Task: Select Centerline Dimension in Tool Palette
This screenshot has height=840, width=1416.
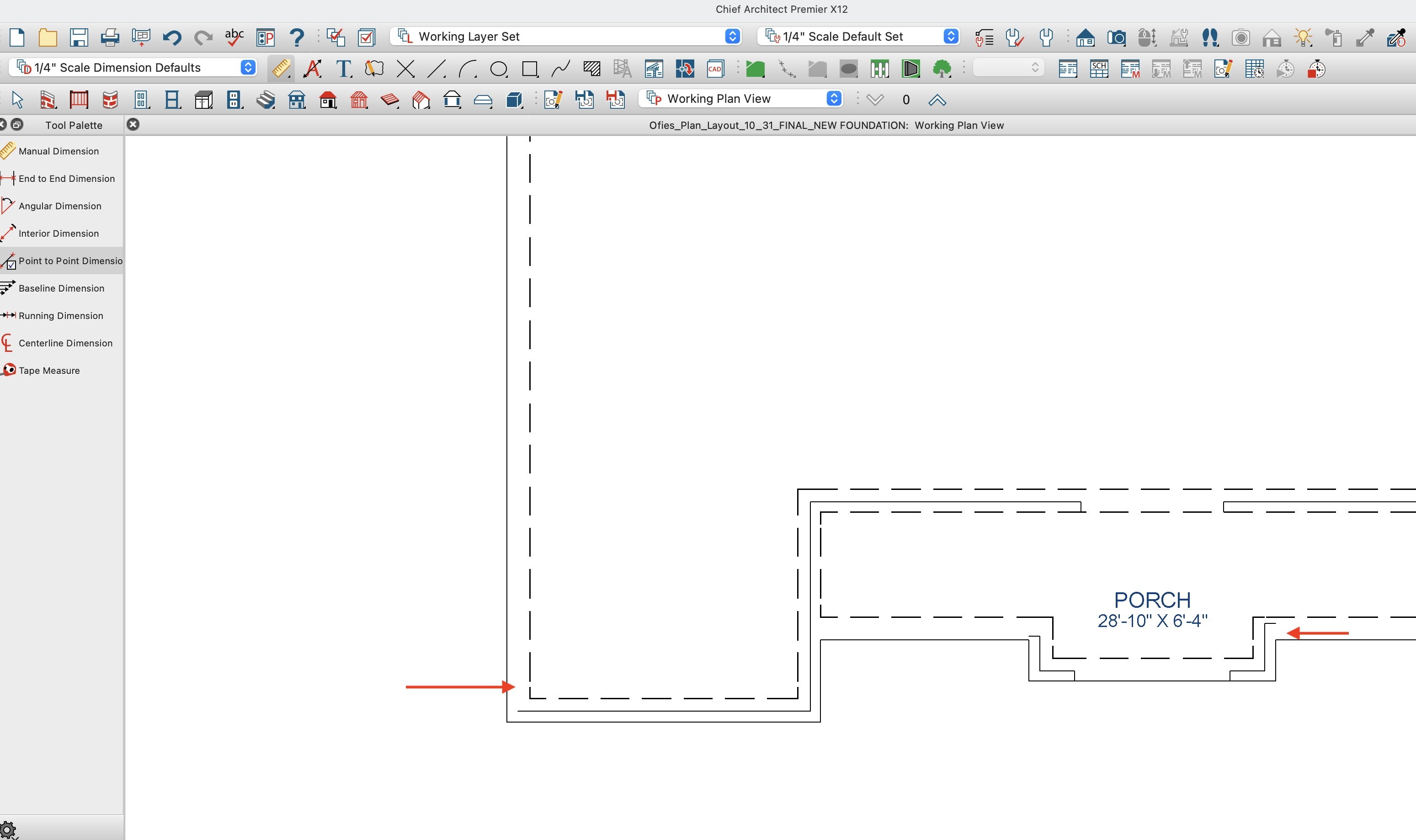Action: point(65,343)
